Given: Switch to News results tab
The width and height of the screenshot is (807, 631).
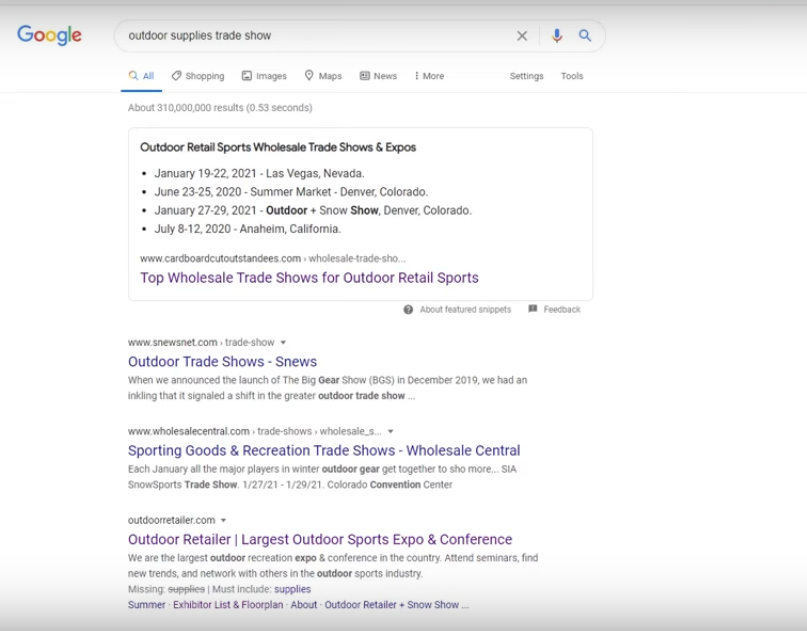Looking at the screenshot, I should [x=378, y=76].
